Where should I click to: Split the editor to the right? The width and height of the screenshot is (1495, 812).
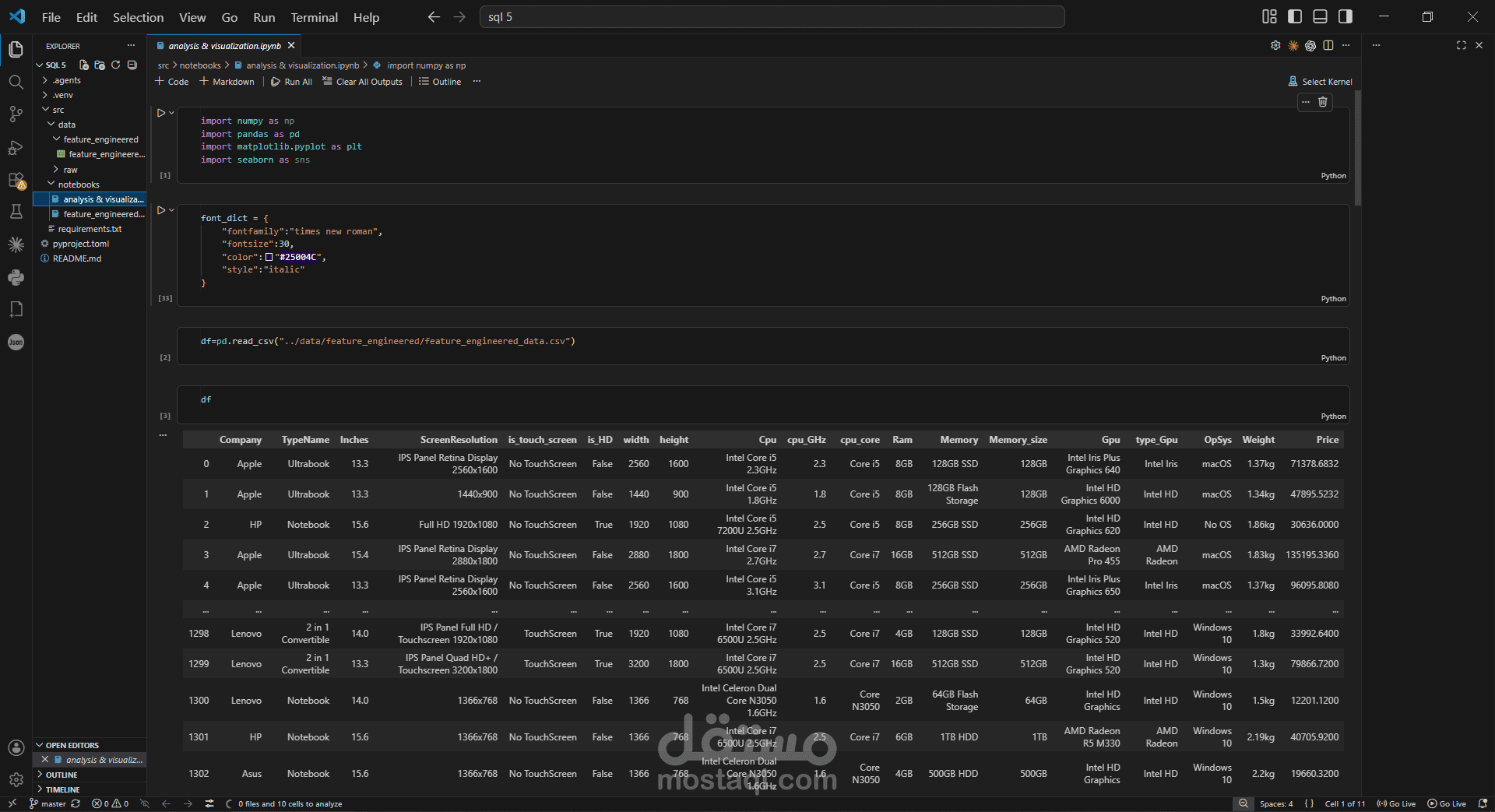tap(1328, 46)
